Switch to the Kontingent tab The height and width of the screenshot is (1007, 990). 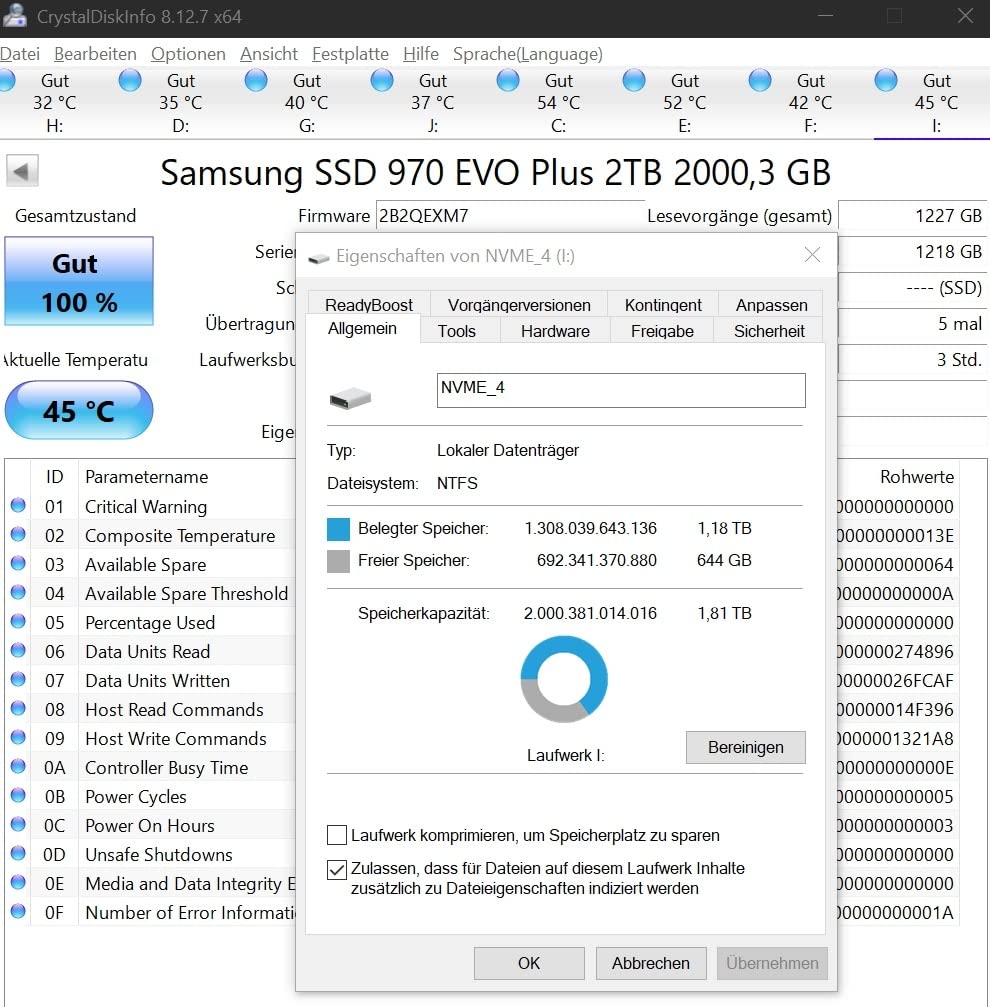coord(663,304)
